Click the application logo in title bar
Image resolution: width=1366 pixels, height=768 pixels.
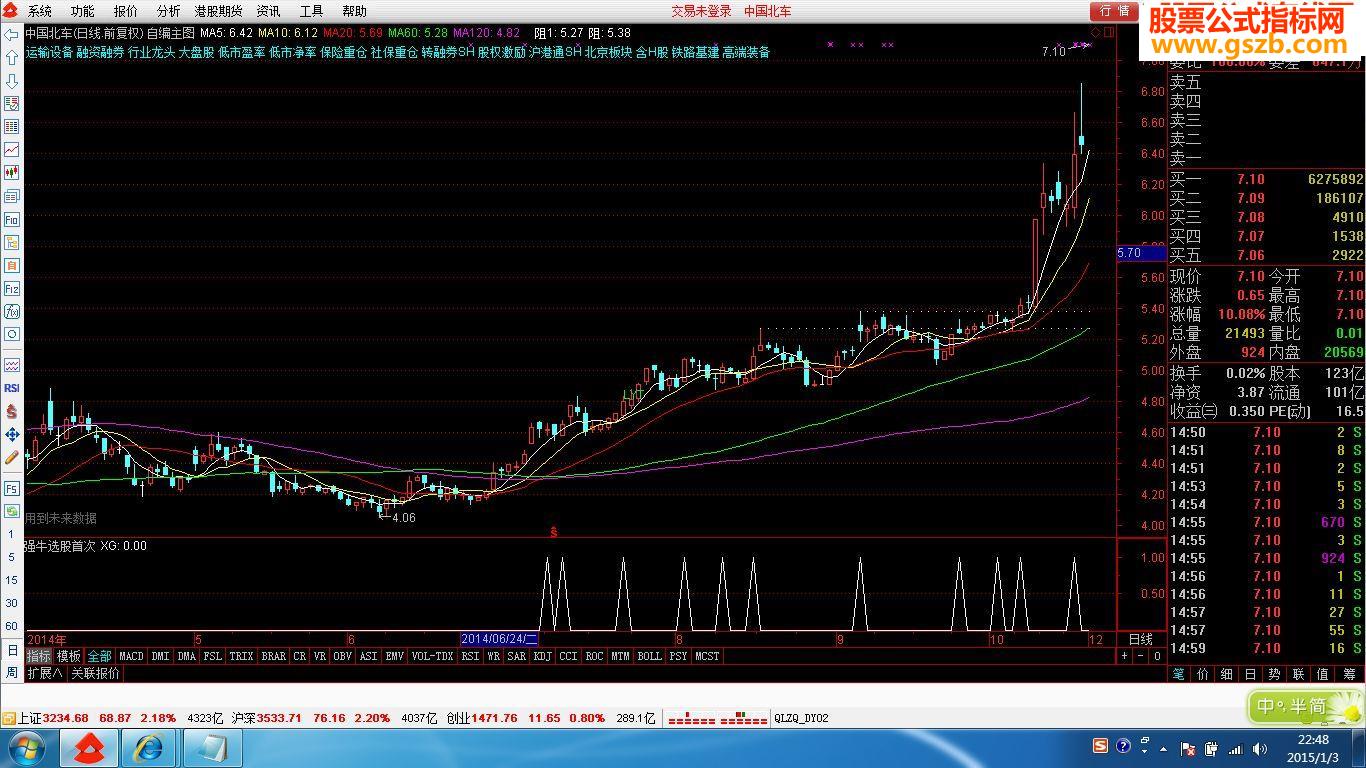[x=10, y=10]
